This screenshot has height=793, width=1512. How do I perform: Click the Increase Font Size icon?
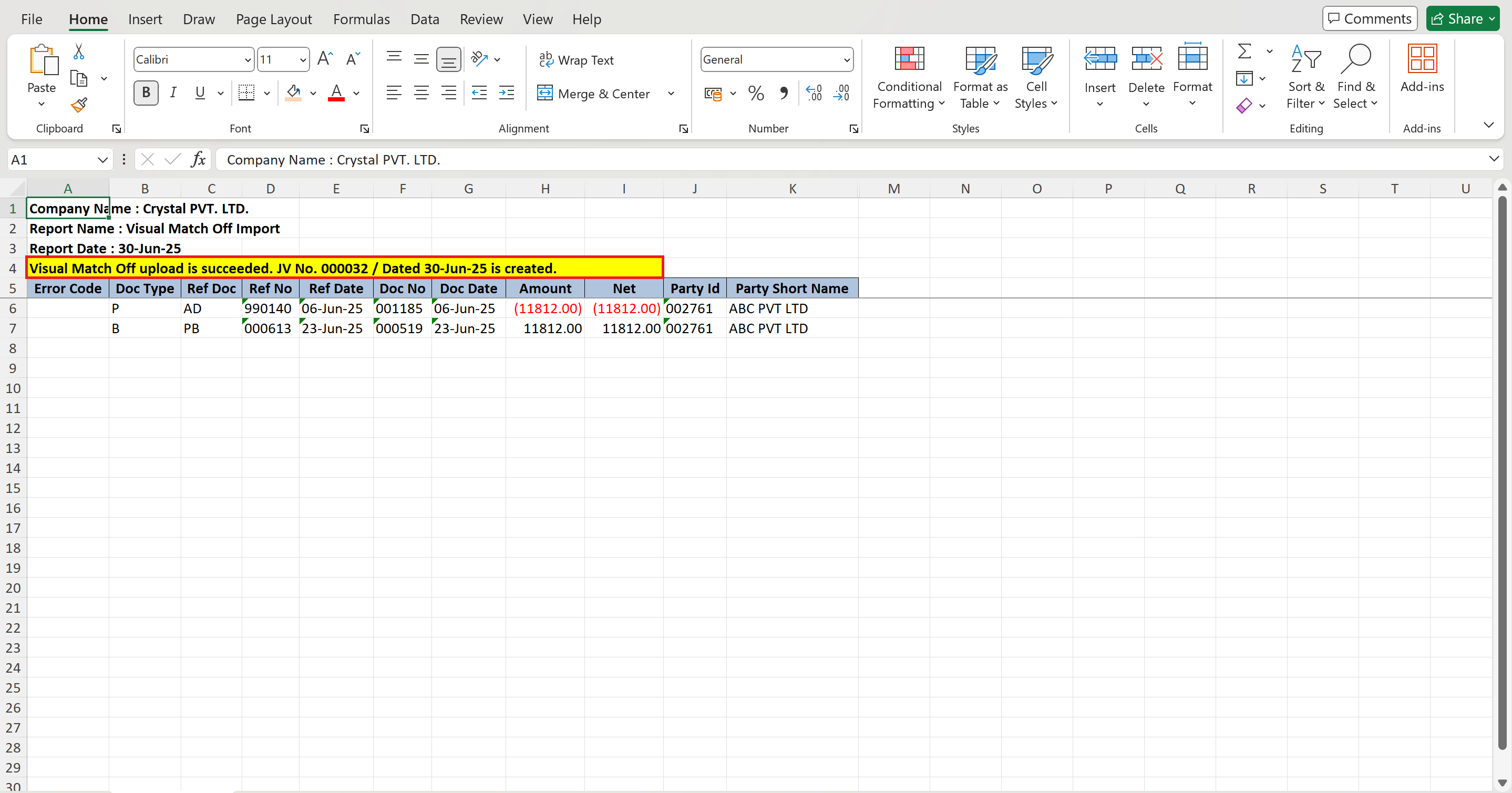click(x=325, y=59)
